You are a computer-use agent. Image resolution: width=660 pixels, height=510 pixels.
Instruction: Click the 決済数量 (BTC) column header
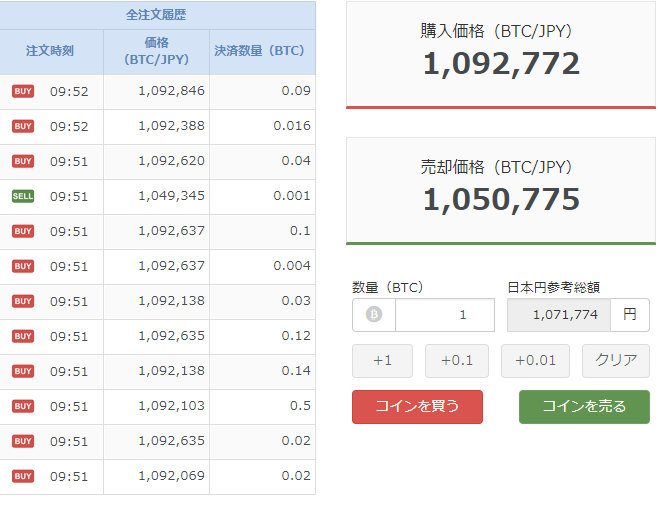[260, 51]
